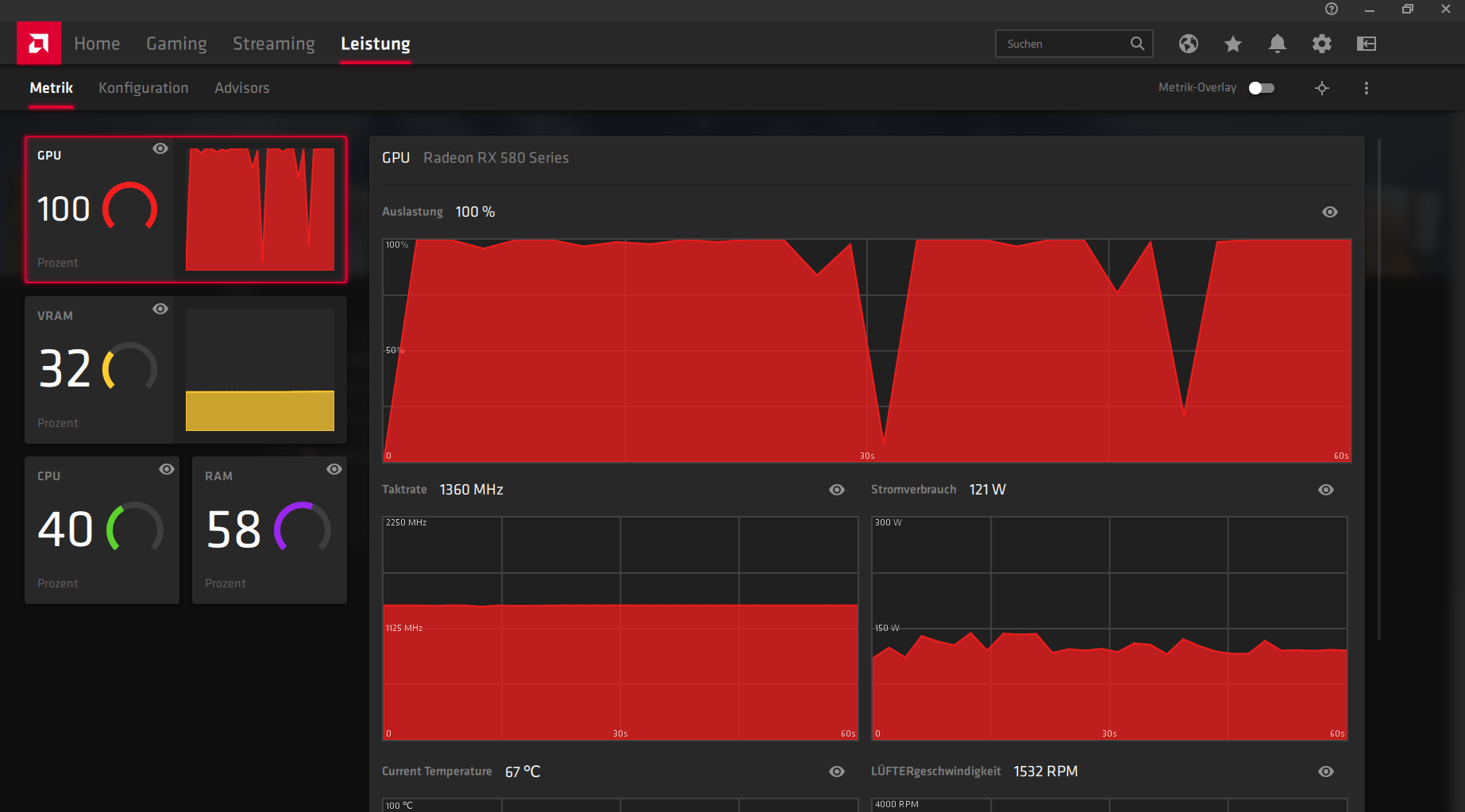Select the RAM metric card
The height and width of the screenshot is (812, 1465).
point(269,530)
